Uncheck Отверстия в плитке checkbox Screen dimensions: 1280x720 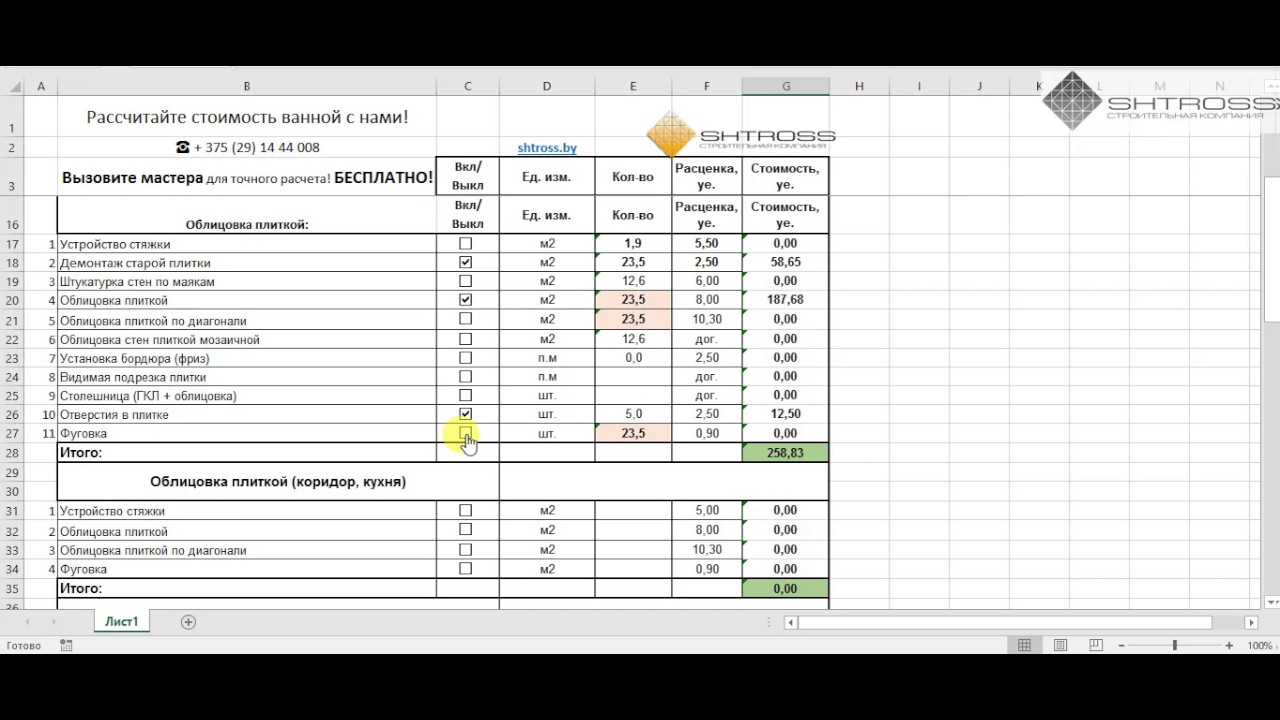tap(465, 414)
